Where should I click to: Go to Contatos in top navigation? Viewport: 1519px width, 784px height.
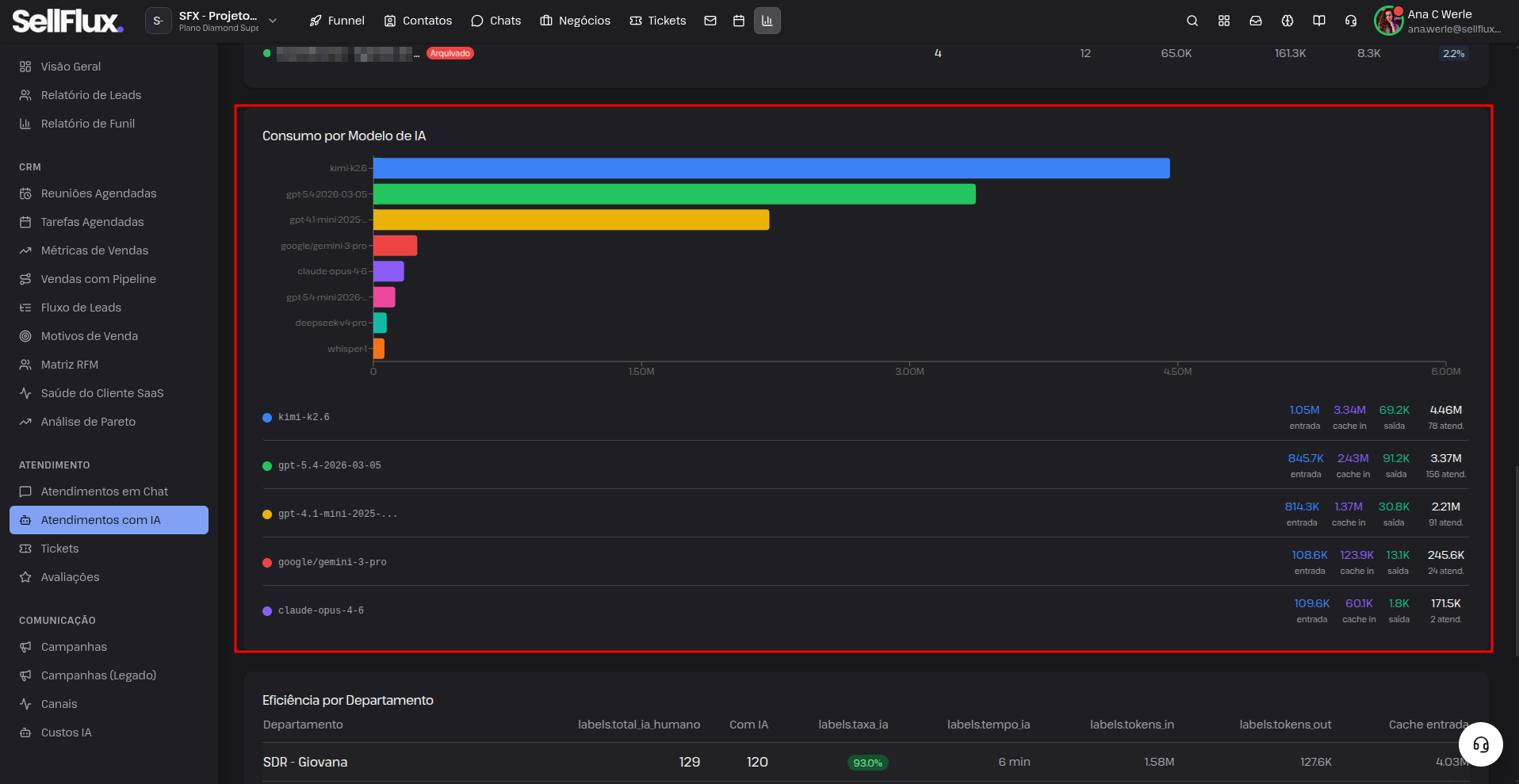click(x=418, y=21)
